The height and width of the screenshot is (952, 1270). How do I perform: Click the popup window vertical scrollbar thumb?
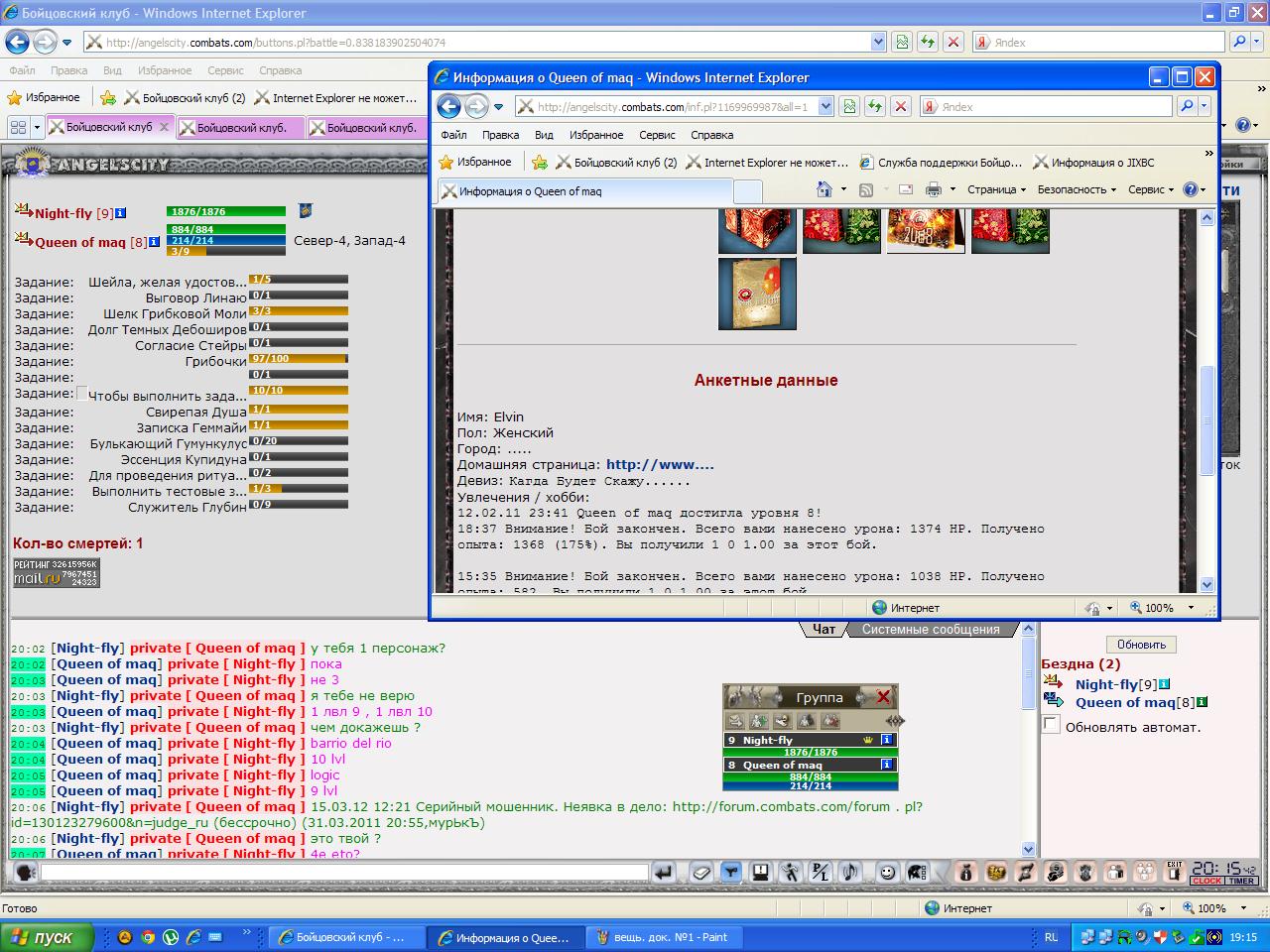coord(1206,419)
